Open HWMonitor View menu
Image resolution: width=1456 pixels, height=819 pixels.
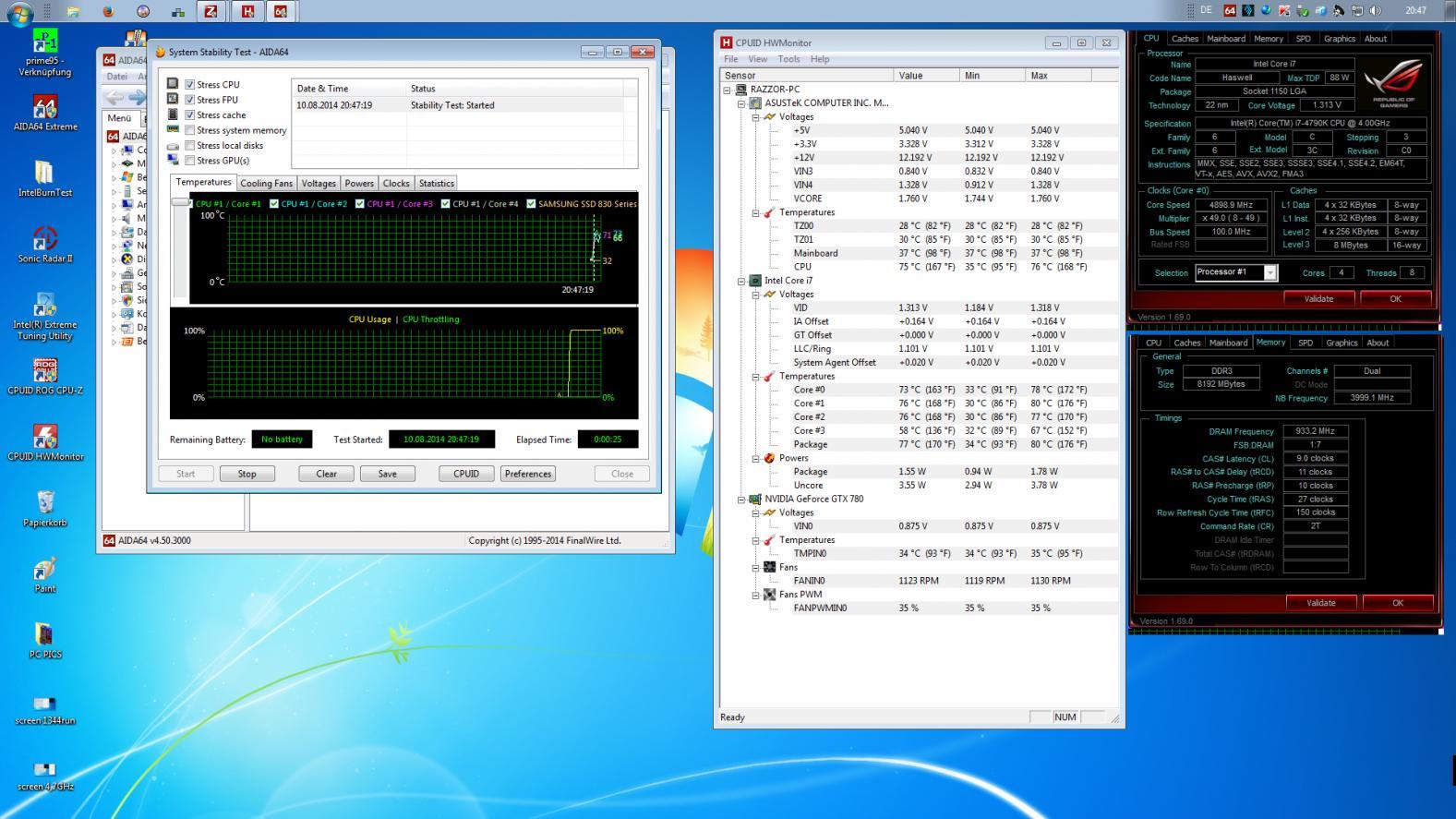(757, 59)
